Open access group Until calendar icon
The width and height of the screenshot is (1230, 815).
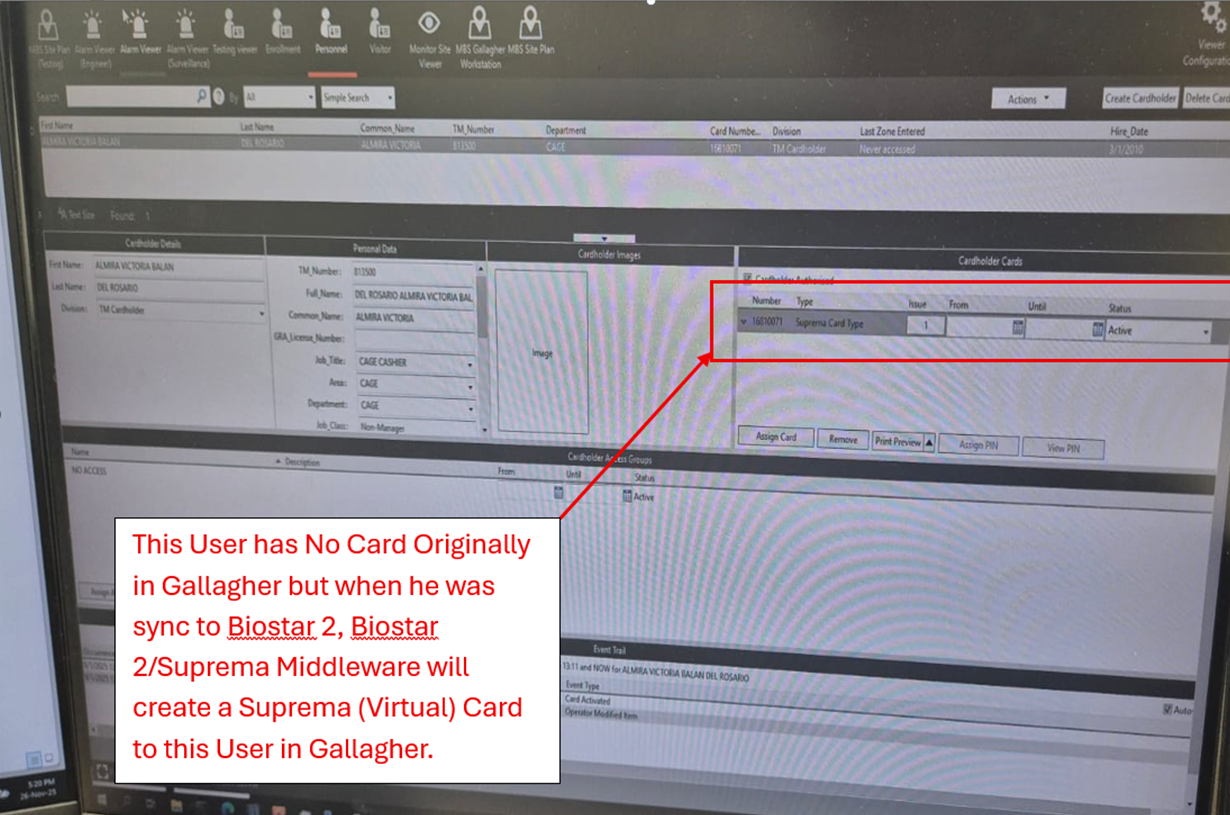(627, 496)
